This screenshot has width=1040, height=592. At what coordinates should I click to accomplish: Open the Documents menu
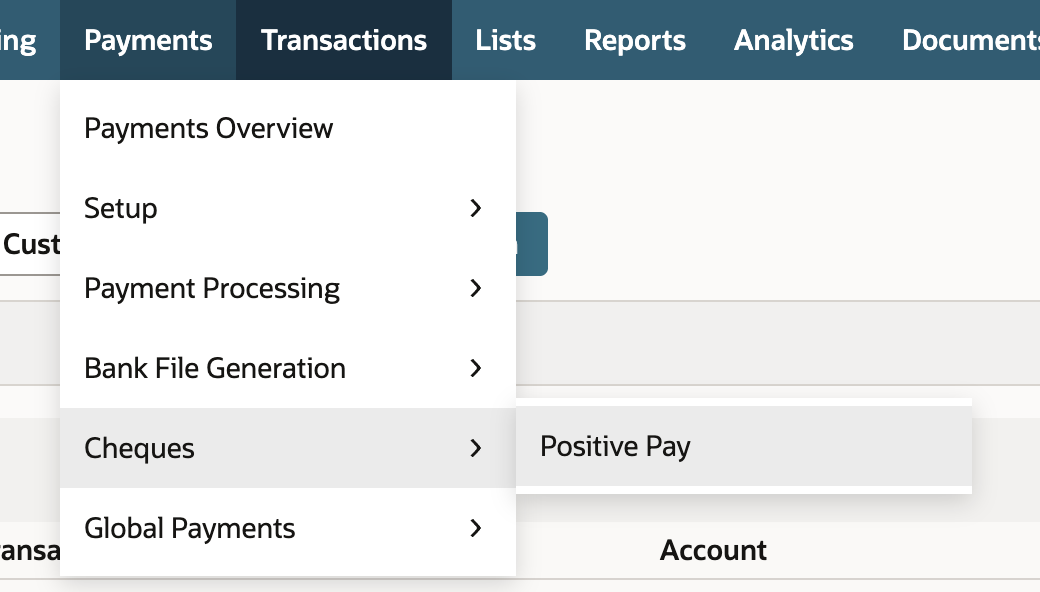pos(970,40)
